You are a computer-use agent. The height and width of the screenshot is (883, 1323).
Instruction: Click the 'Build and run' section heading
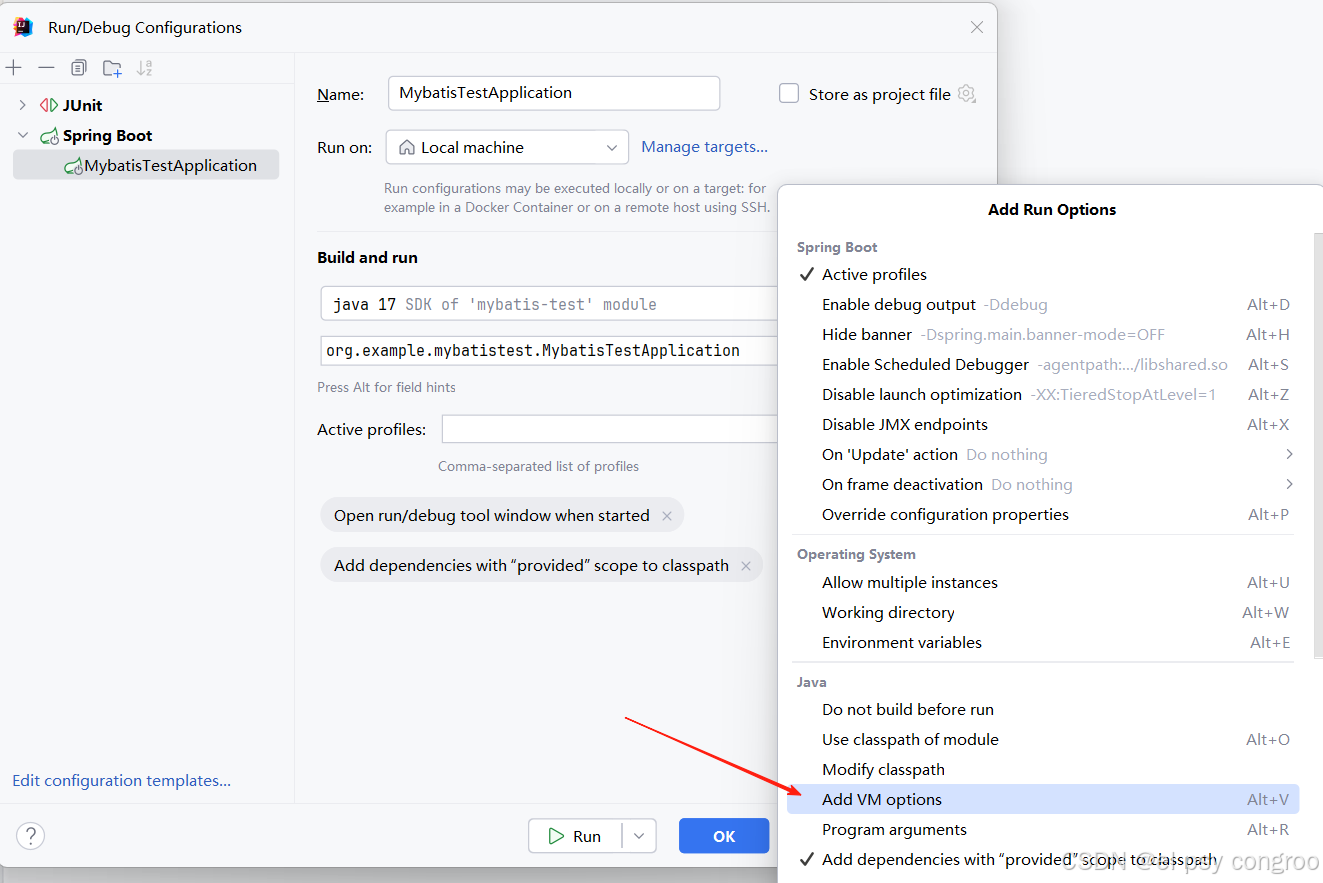click(x=367, y=257)
